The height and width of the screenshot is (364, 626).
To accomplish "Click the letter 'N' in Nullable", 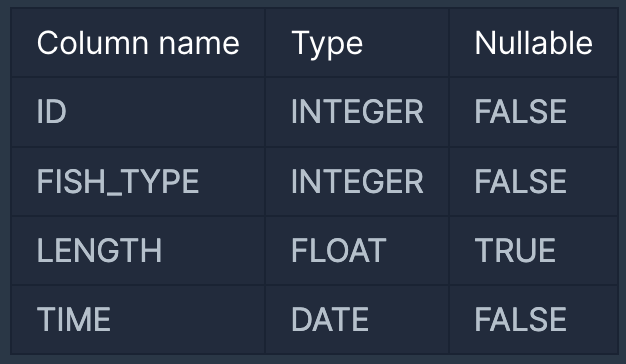I will (x=485, y=43).
